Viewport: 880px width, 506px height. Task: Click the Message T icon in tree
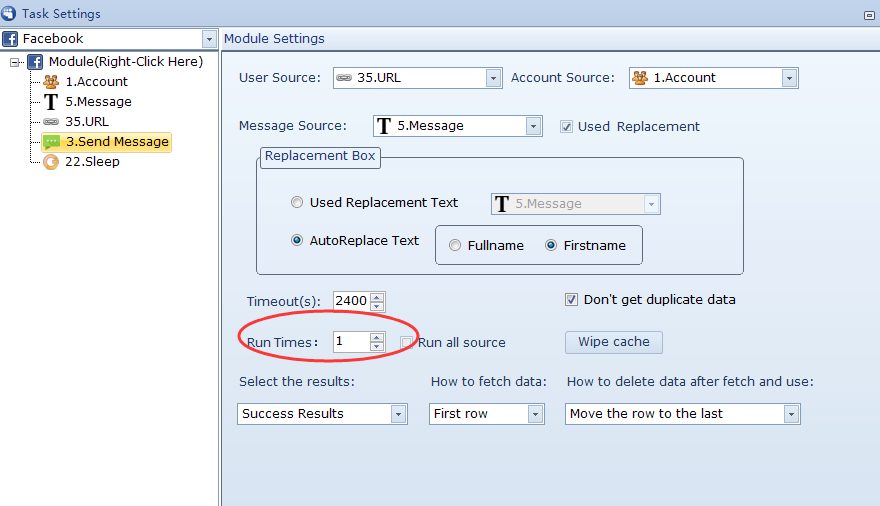coord(51,102)
